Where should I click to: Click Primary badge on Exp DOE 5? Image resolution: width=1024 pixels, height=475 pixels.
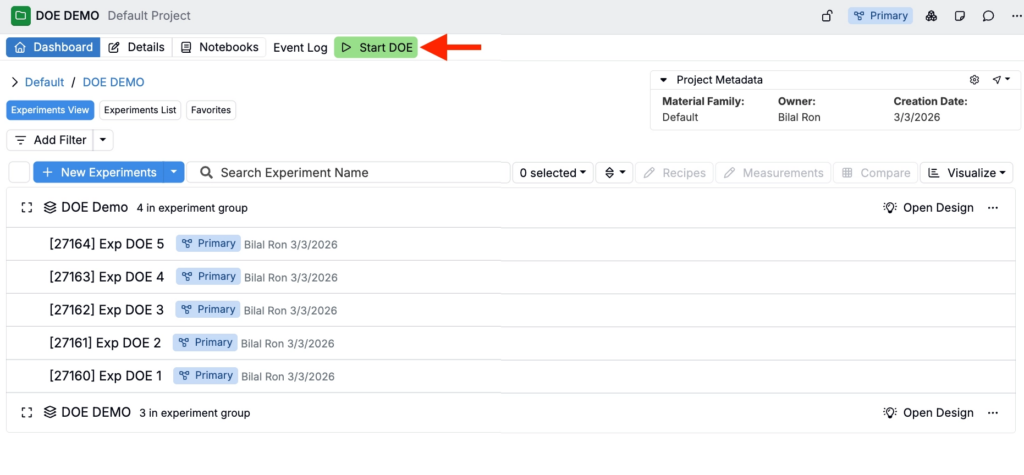(208, 244)
